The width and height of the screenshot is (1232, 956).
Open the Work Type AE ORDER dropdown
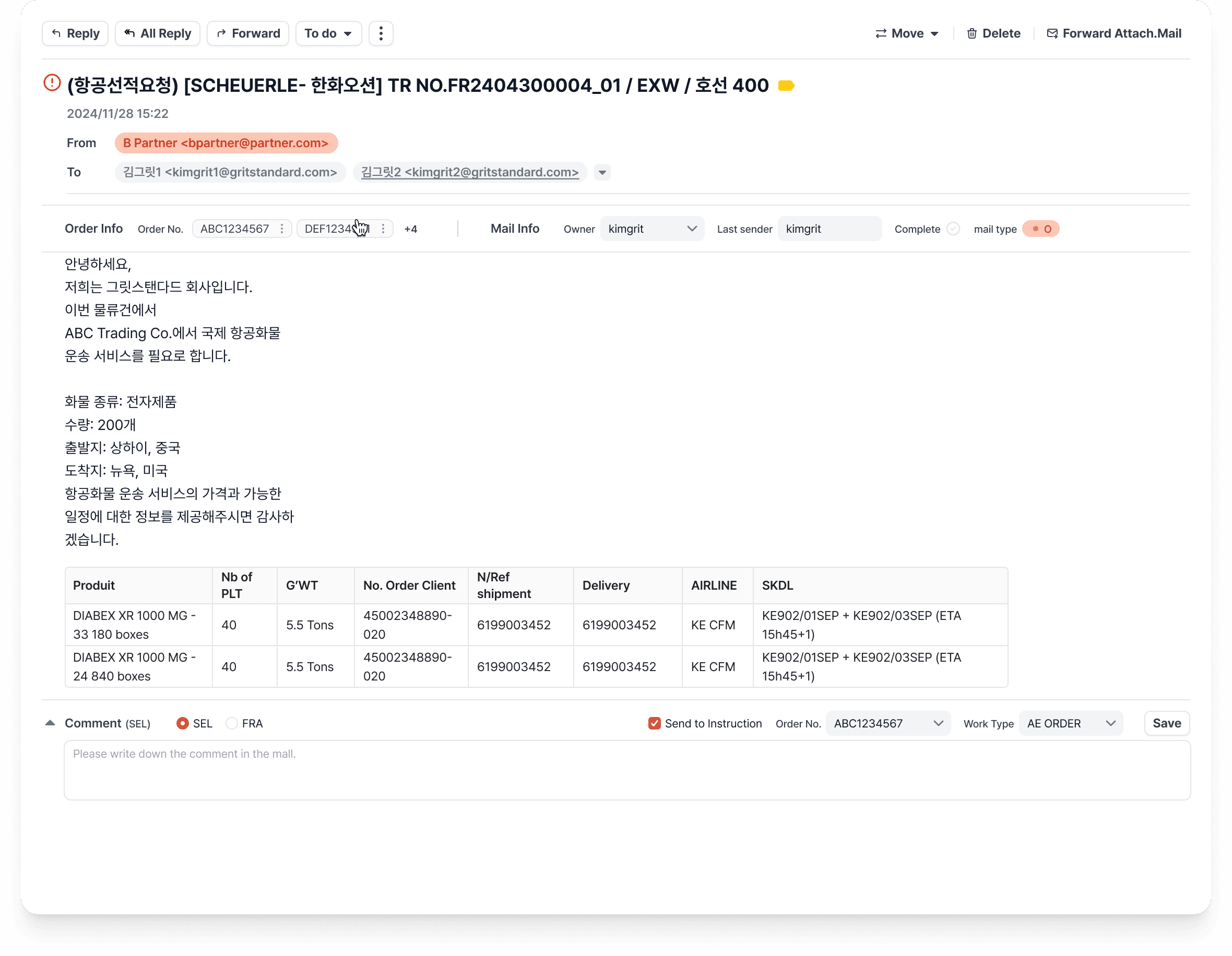point(1070,724)
